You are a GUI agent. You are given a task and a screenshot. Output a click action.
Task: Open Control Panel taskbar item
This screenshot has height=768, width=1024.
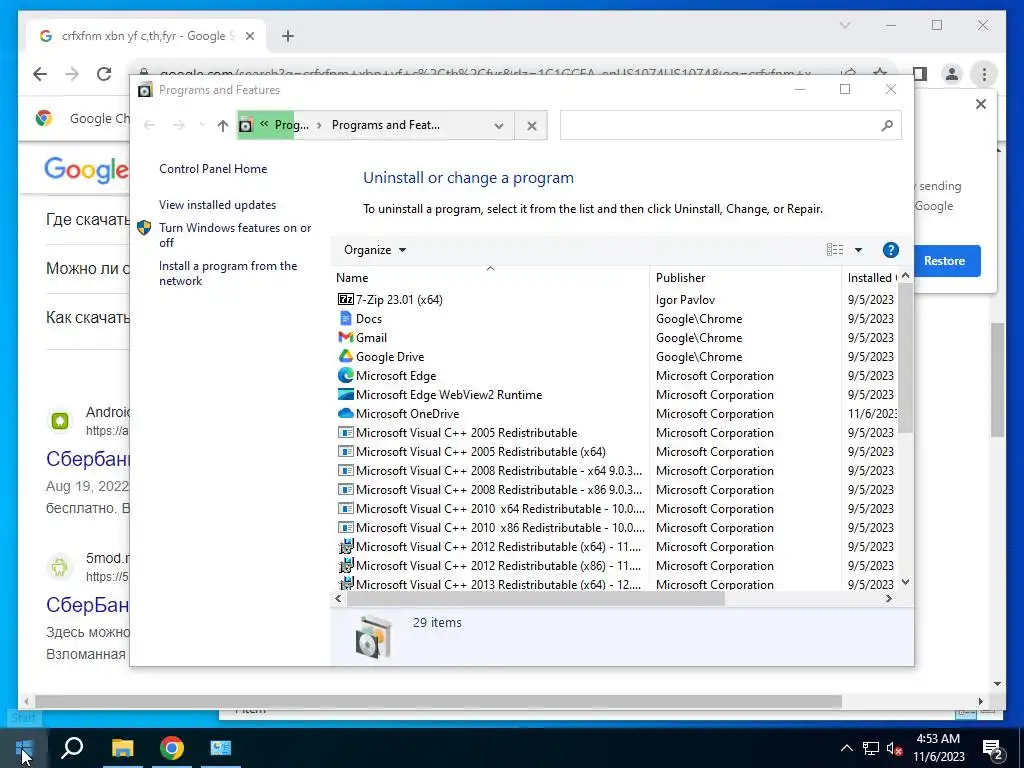(x=221, y=748)
